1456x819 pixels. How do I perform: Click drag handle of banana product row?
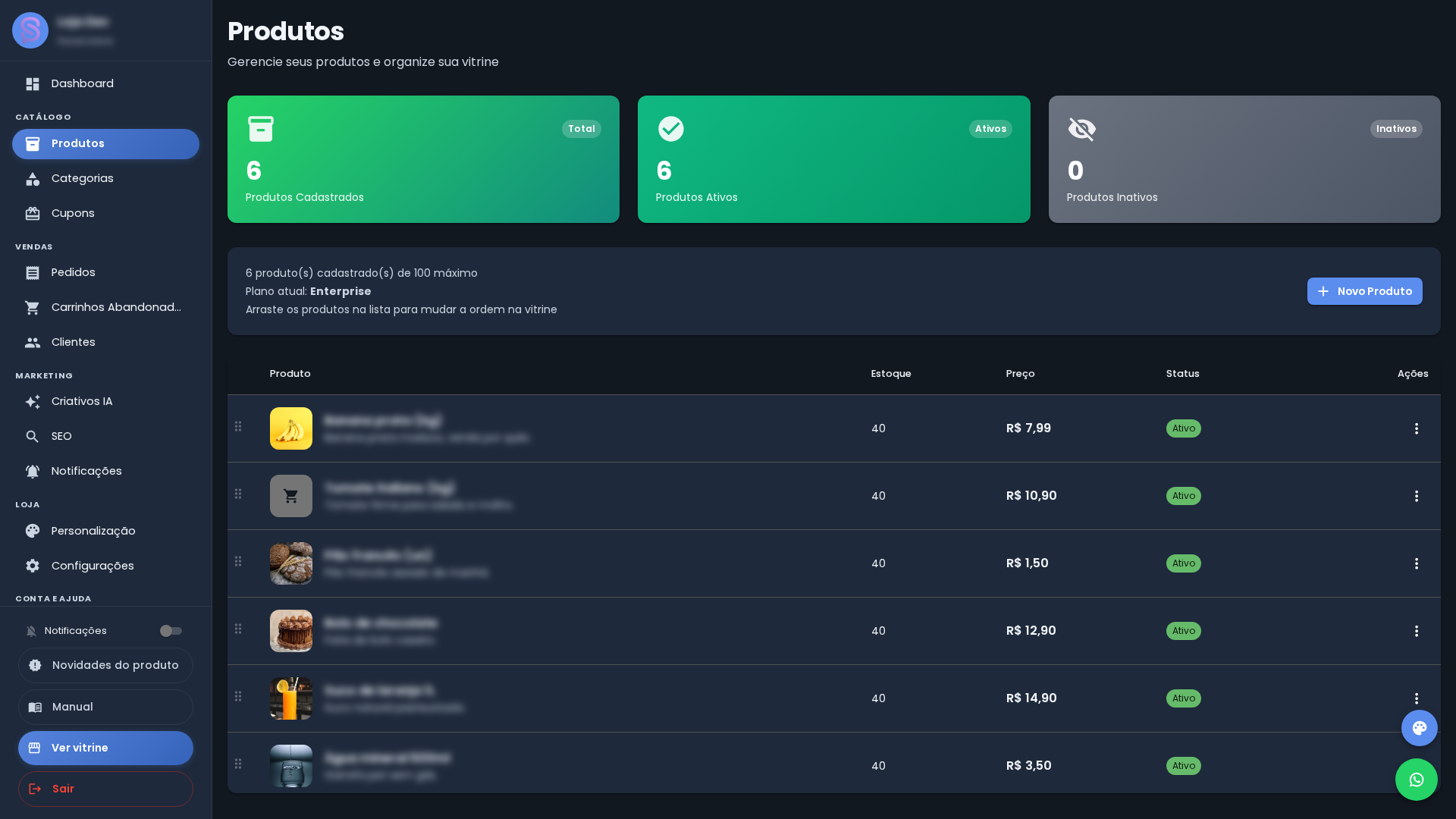tap(238, 426)
